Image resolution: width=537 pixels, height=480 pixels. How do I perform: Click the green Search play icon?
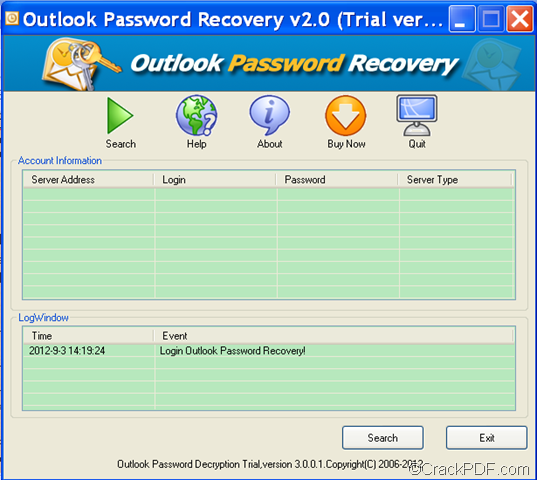[x=120, y=116]
